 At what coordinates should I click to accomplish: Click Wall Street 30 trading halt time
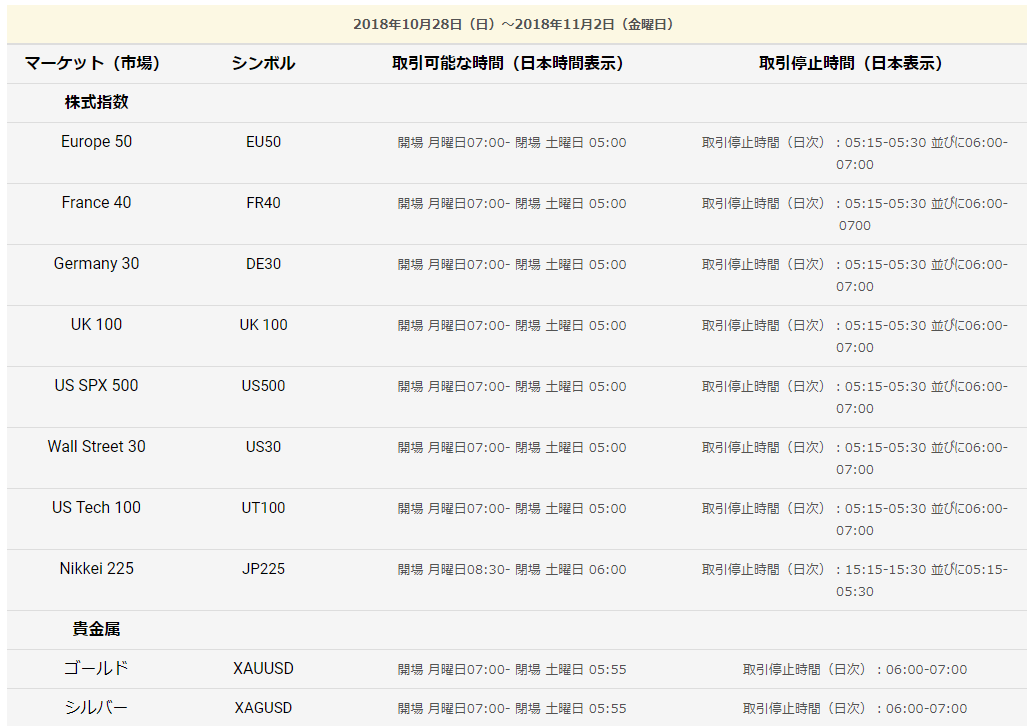855,459
